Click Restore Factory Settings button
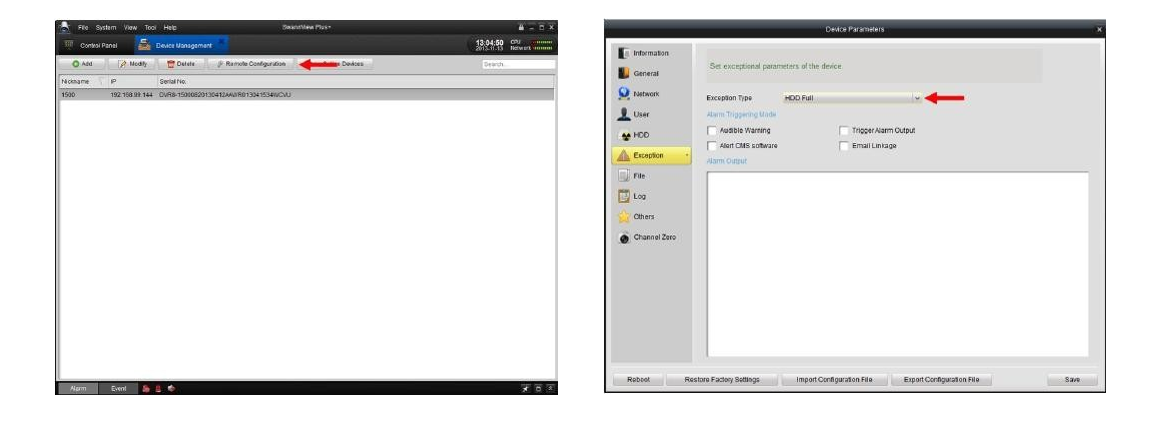The height and width of the screenshot is (425, 1166). pos(722,380)
